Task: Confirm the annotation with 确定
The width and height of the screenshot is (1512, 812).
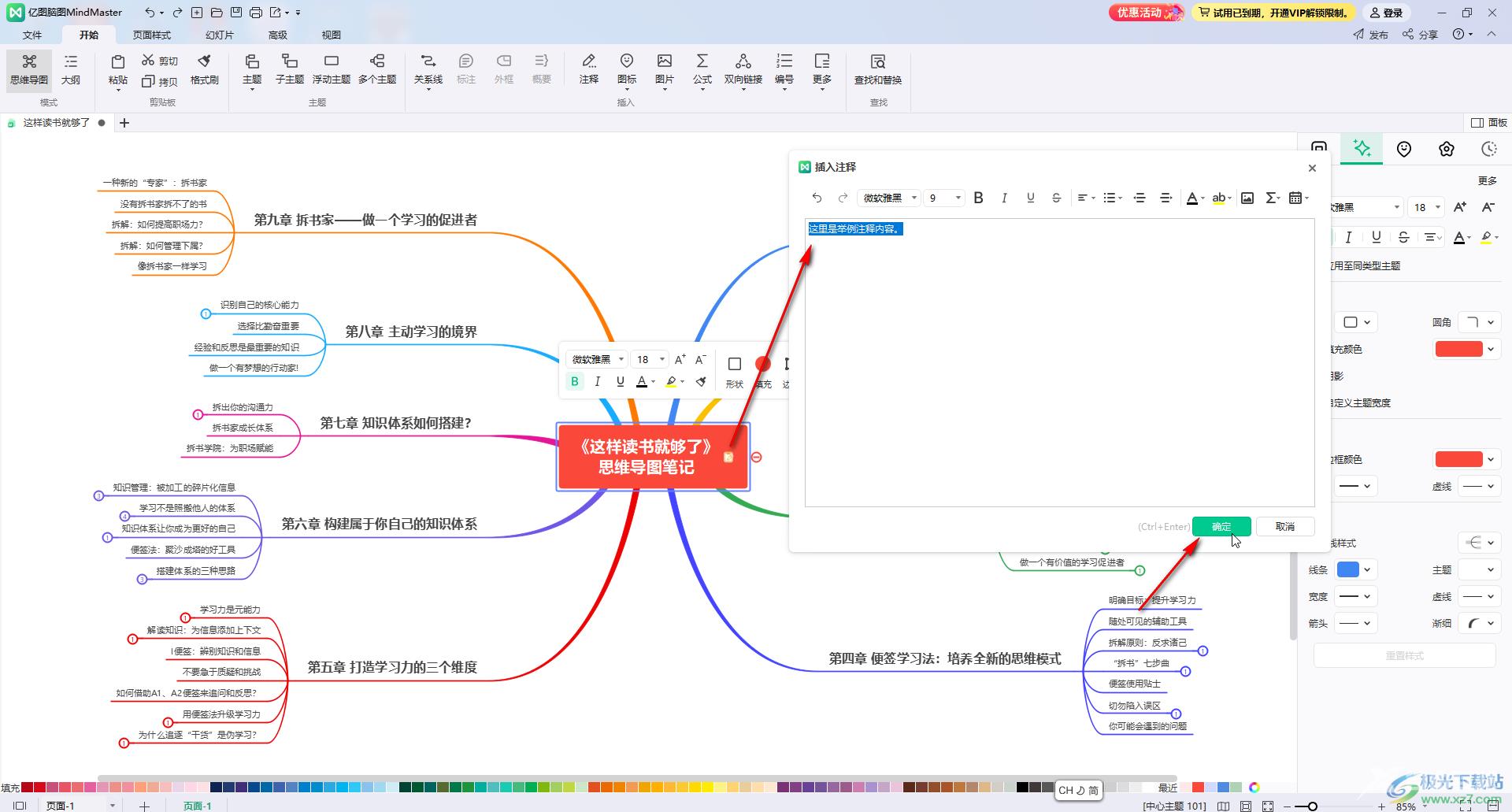Action: (1221, 526)
